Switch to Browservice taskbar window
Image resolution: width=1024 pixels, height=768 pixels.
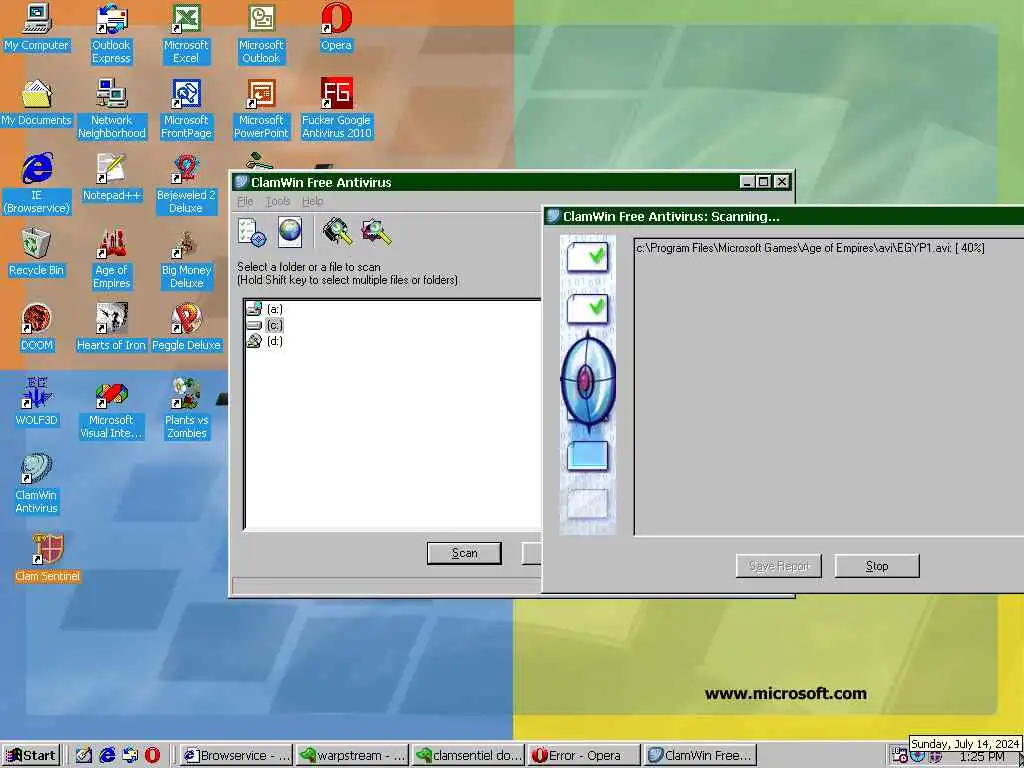click(236, 756)
